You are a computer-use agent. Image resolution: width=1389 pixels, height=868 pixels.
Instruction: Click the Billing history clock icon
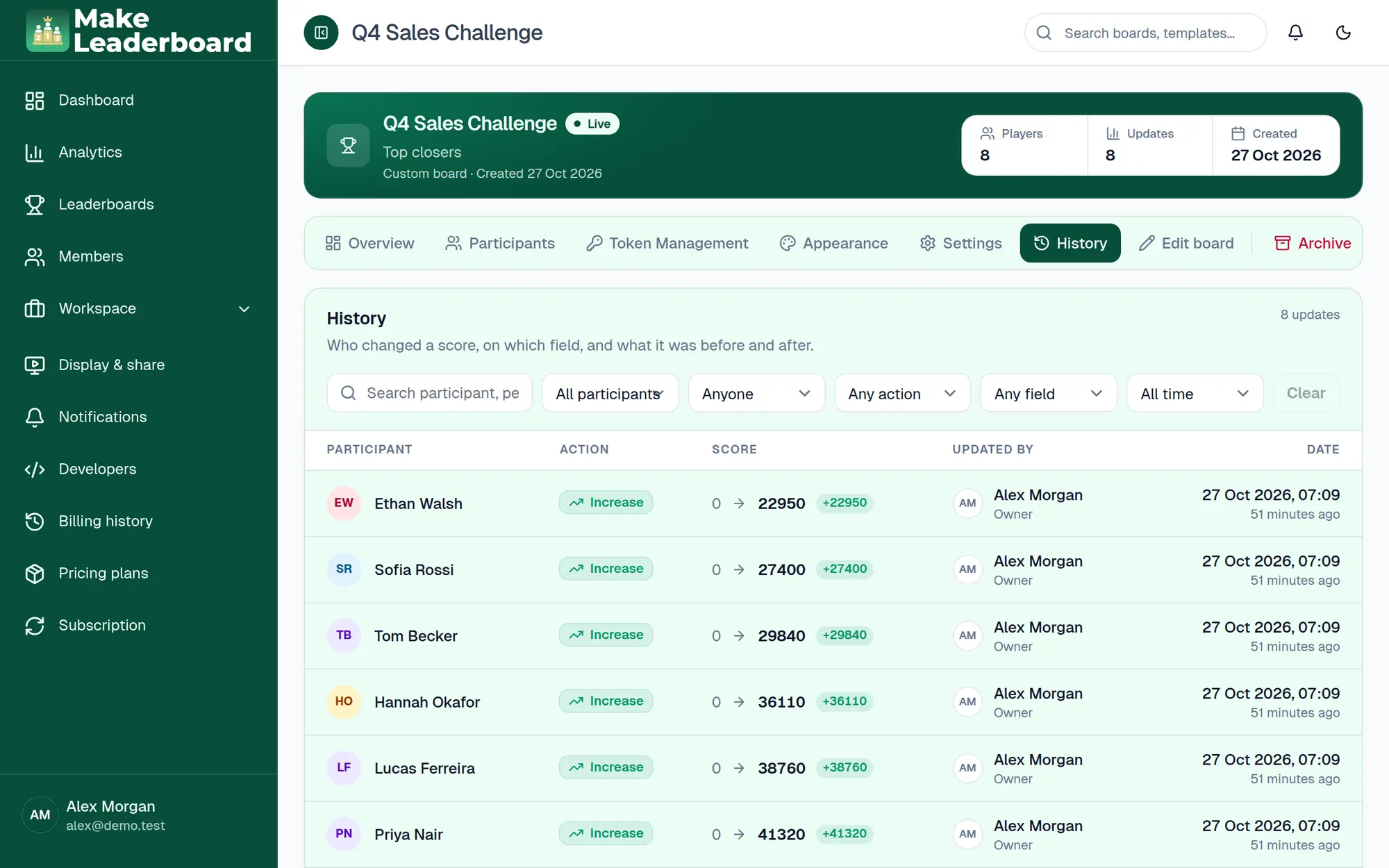coord(35,521)
